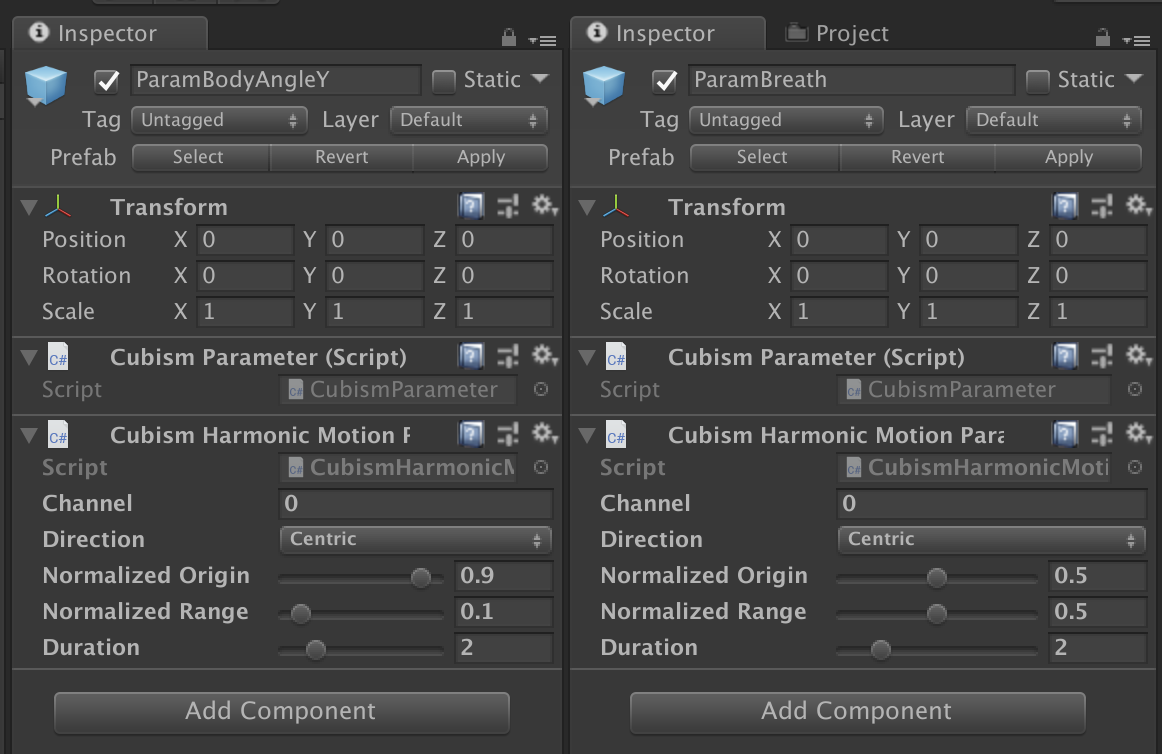The height and width of the screenshot is (754, 1162).
Task: Open gear menu of right Cubism Harmonic Motion component
Action: pyautogui.click(x=1137, y=434)
